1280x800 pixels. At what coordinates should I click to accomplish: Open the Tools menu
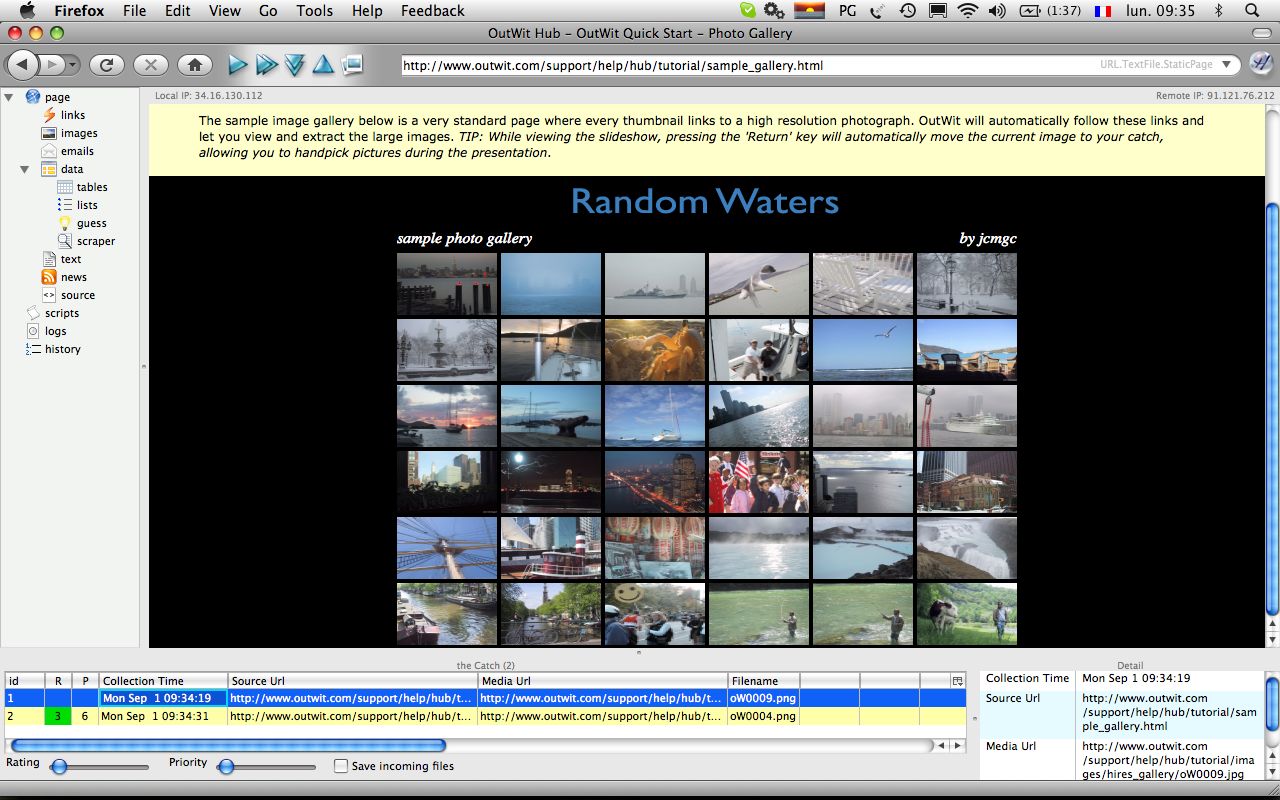pos(314,11)
